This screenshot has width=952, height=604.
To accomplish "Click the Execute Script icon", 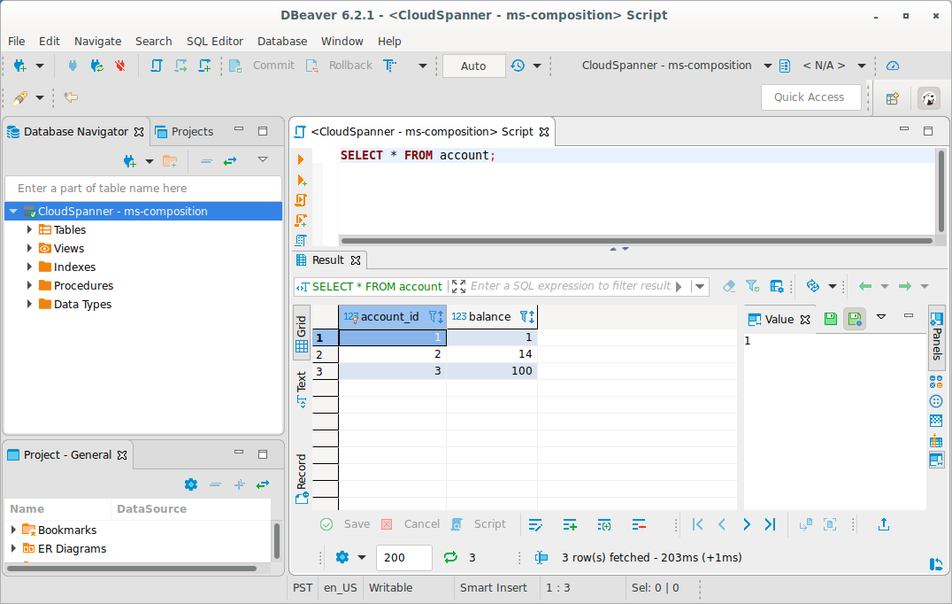I will (x=301, y=200).
